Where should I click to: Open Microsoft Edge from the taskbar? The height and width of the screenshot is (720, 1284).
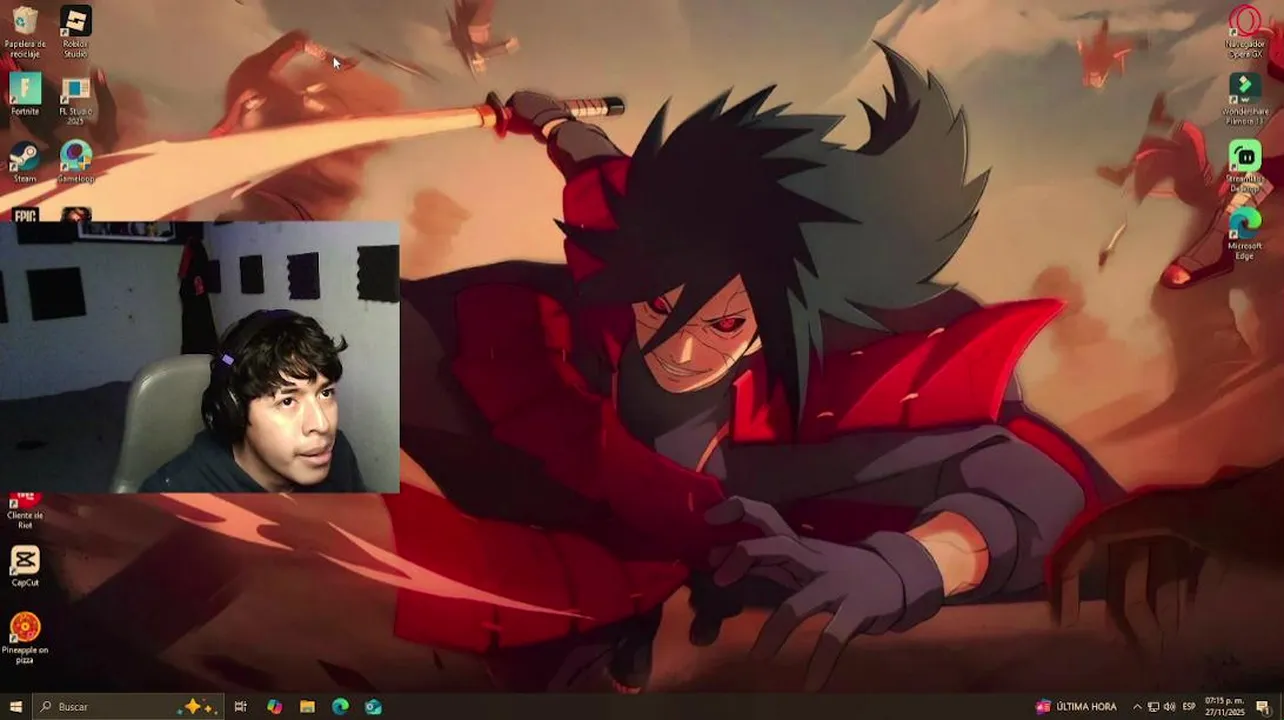click(x=340, y=707)
